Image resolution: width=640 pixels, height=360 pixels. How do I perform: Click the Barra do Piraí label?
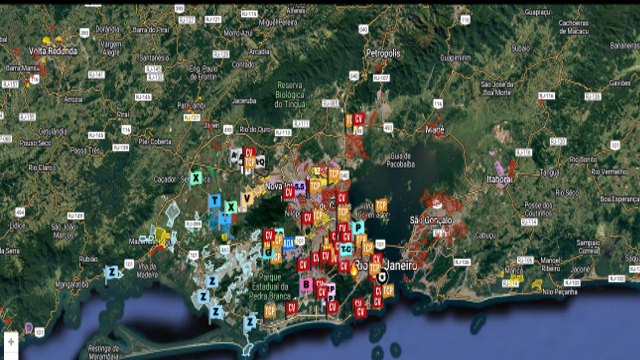[x=151, y=30]
